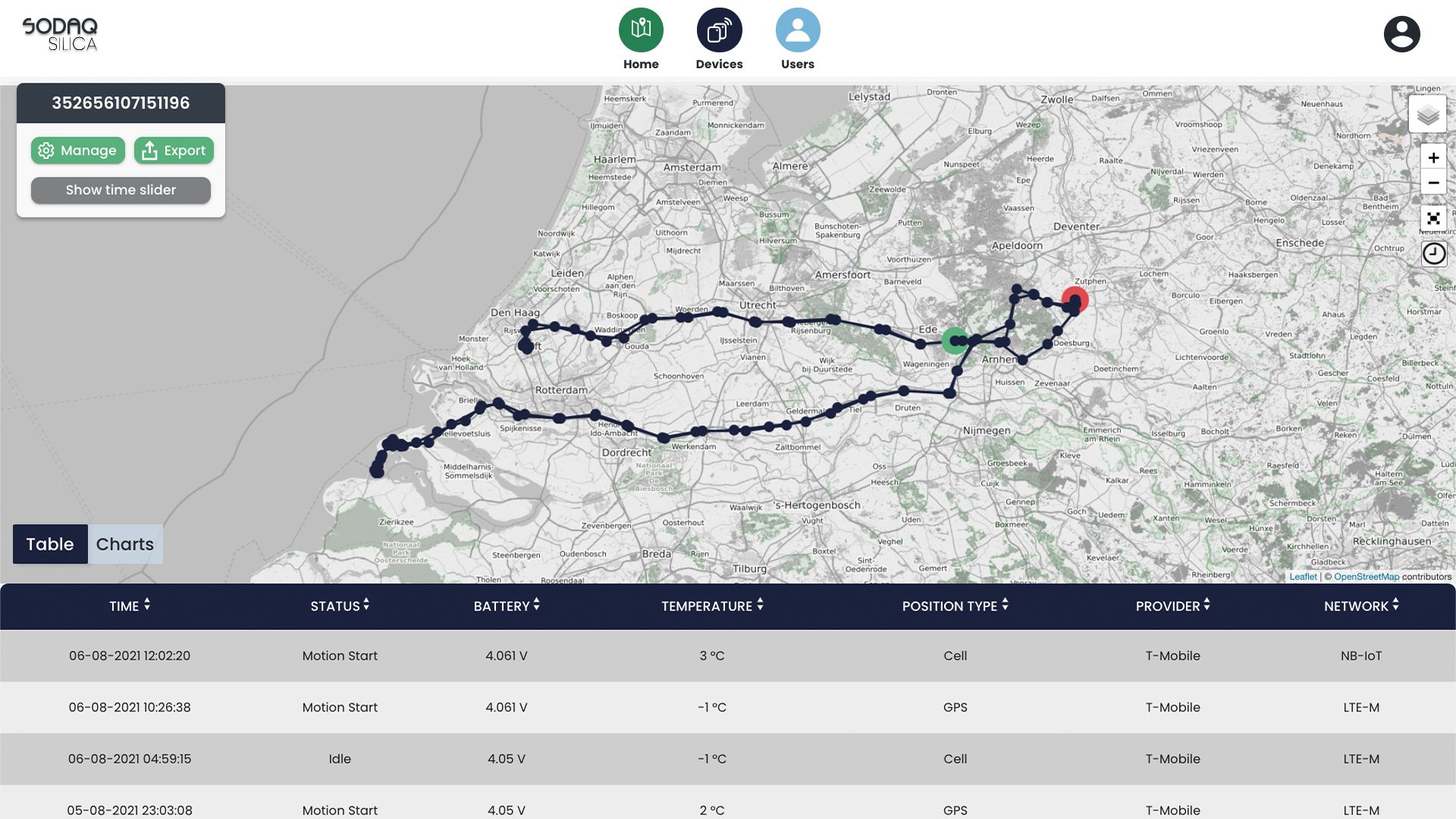Sort table by TEMPERATURE column
The image size is (1456, 819).
(712, 606)
